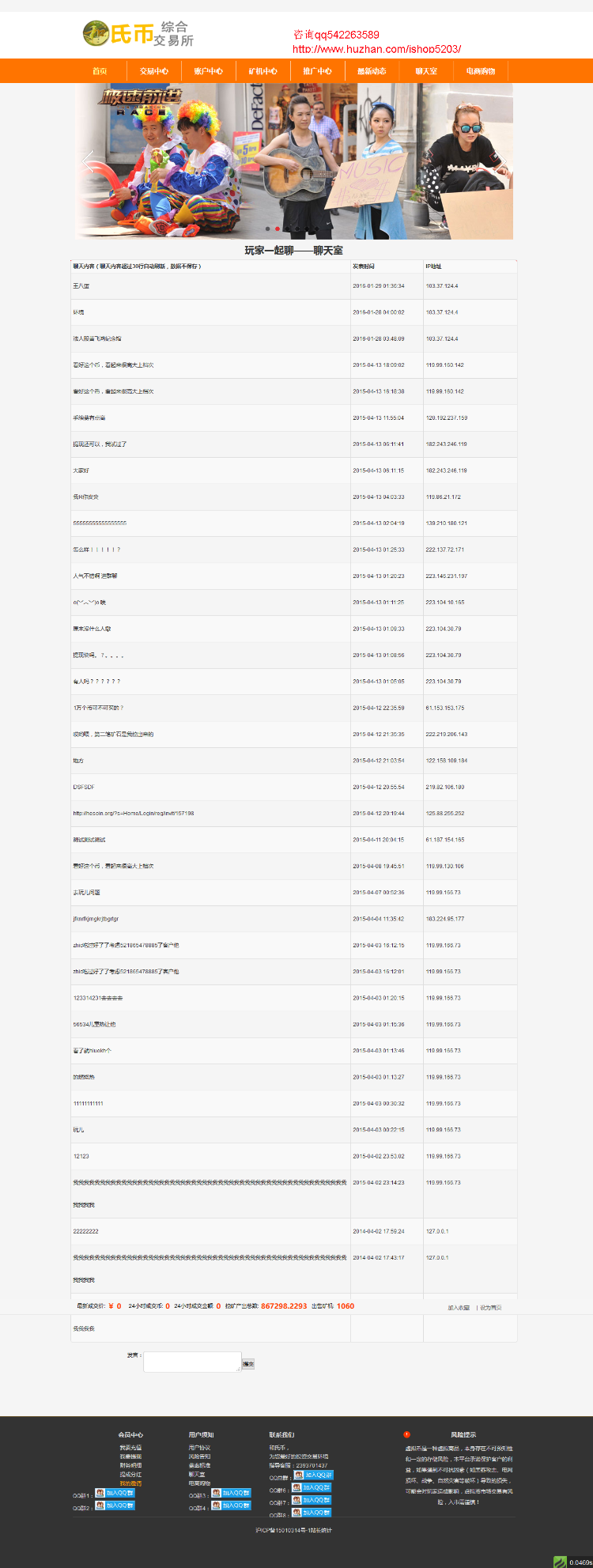This screenshot has width=593, height=1568.
Task: Open the 推广中心 navigation menu
Action: click(x=318, y=71)
